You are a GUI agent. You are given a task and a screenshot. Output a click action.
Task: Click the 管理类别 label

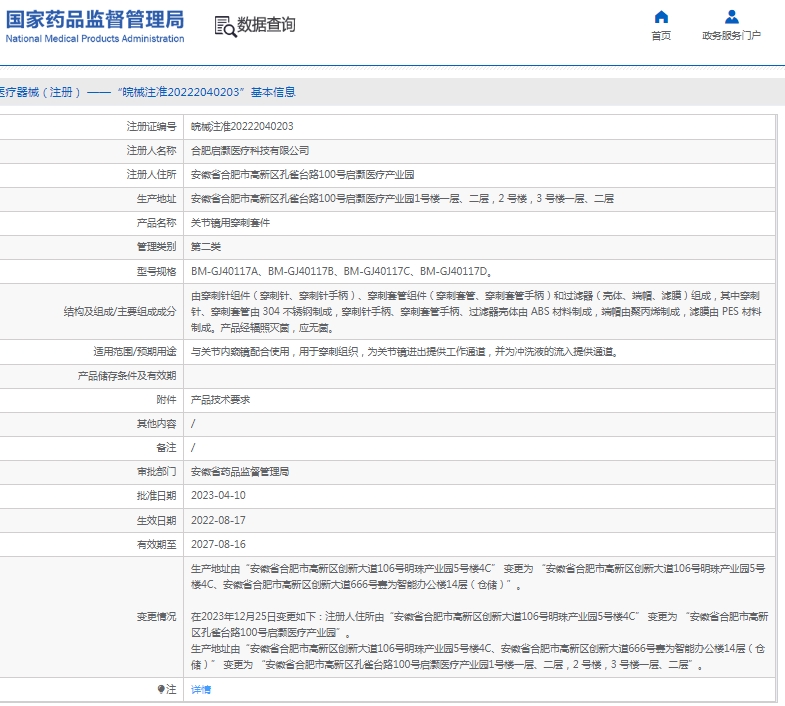pos(156,247)
